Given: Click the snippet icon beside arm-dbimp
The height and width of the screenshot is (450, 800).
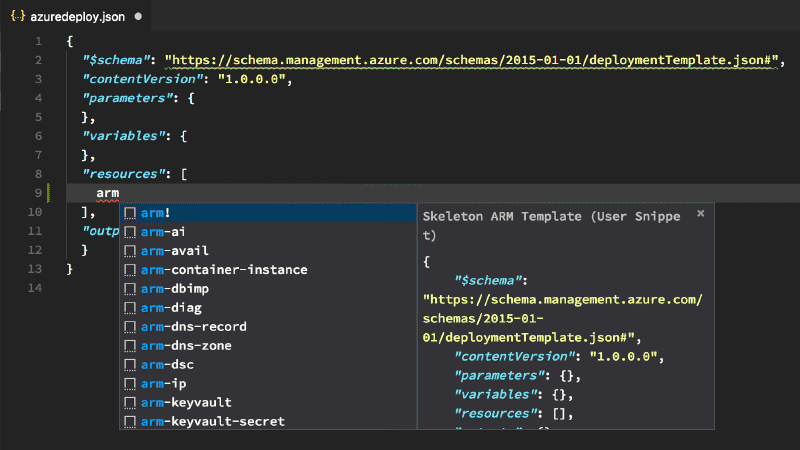Looking at the screenshot, I should pyautogui.click(x=130, y=289).
